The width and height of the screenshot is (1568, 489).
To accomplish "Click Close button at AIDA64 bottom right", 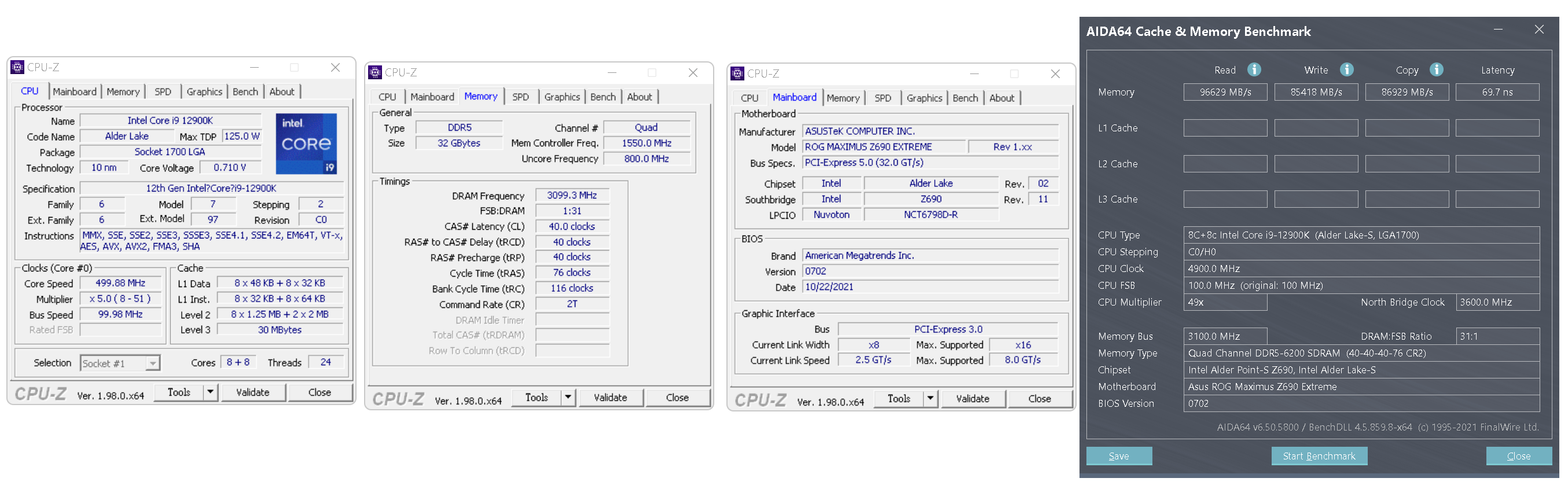I will [1518, 456].
